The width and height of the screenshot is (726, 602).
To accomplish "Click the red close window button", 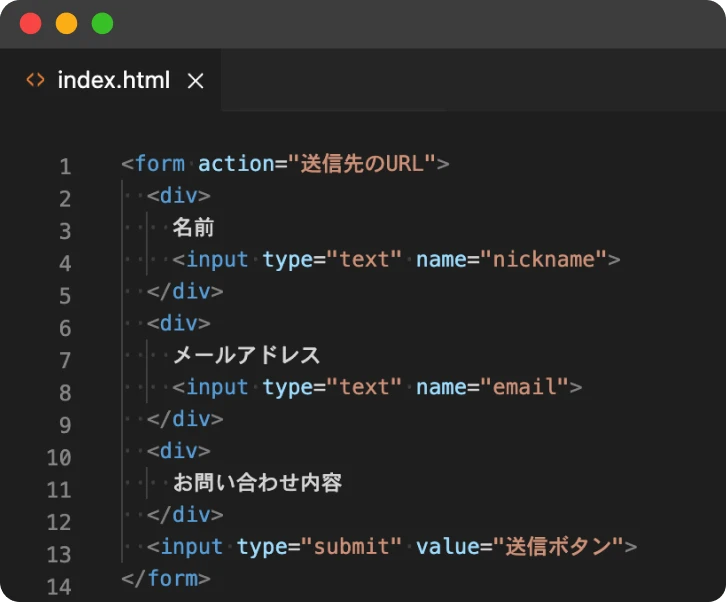I will tap(31, 24).
